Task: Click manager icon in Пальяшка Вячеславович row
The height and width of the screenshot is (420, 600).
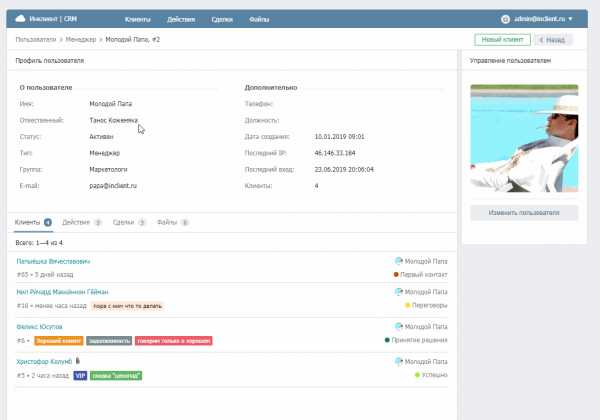Action: (399, 261)
